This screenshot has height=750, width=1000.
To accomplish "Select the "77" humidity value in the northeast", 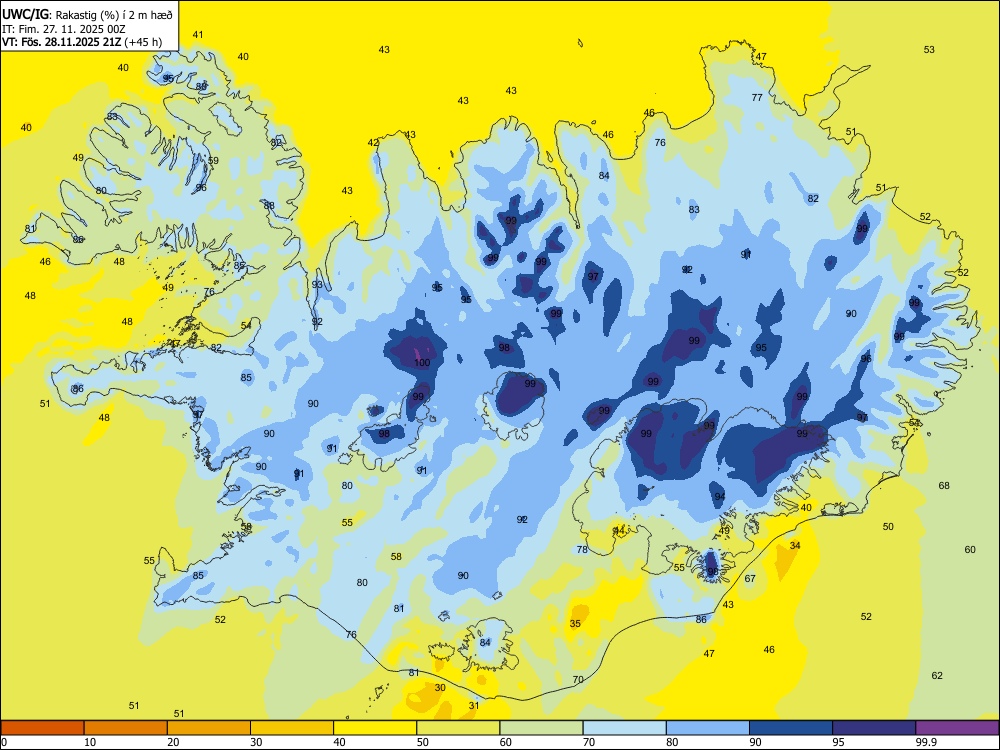I will click(757, 98).
